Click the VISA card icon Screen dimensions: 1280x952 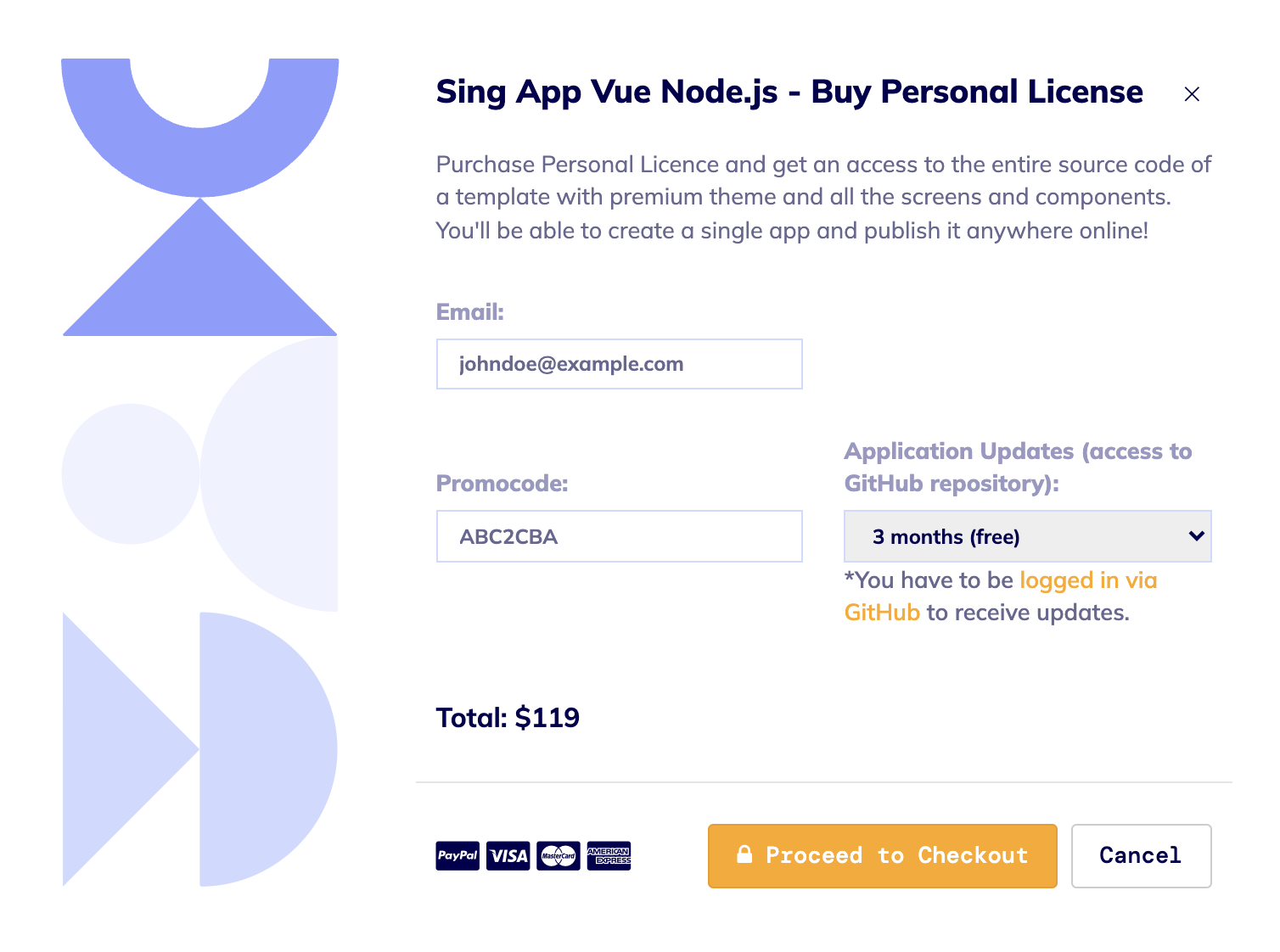[x=508, y=855]
